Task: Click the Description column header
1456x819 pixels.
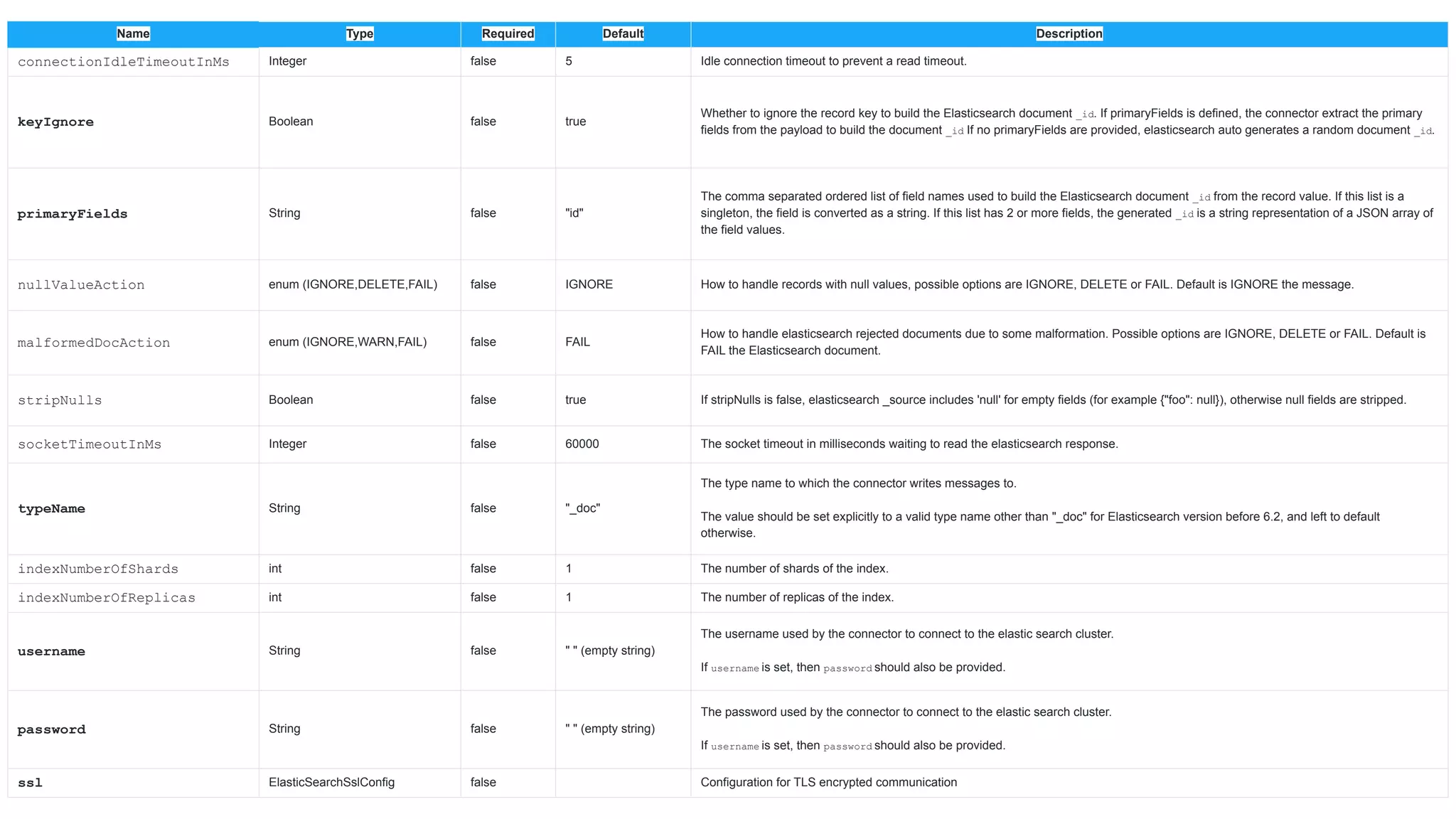Action: [1069, 33]
